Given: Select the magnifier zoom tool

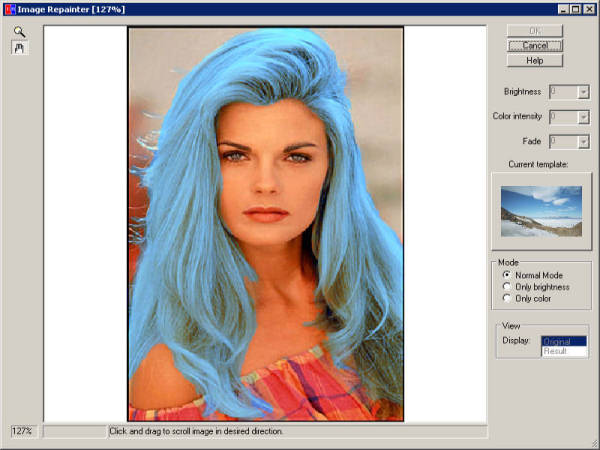Looking at the screenshot, I should 19,31.
